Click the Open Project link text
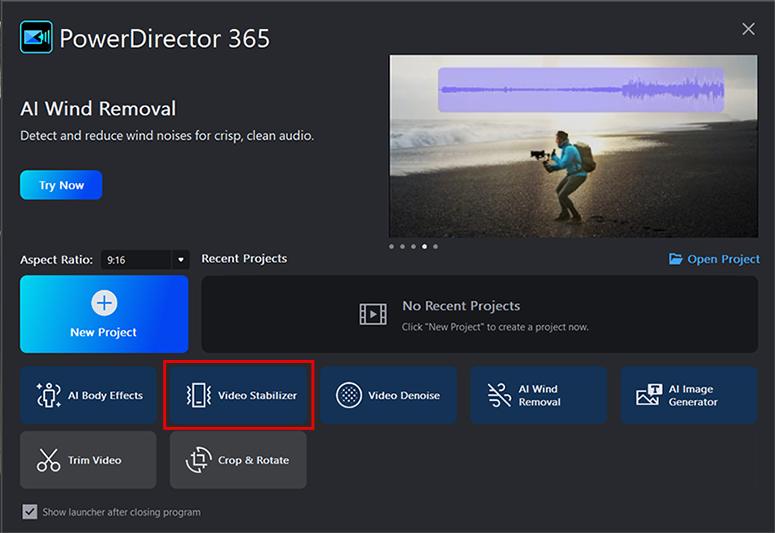The image size is (775, 533). (x=723, y=259)
